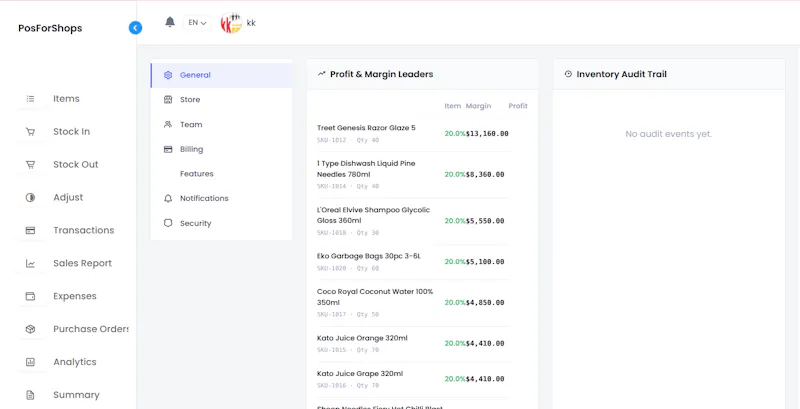Click the Profit column header
This screenshot has height=409, width=800.
pos(518,106)
